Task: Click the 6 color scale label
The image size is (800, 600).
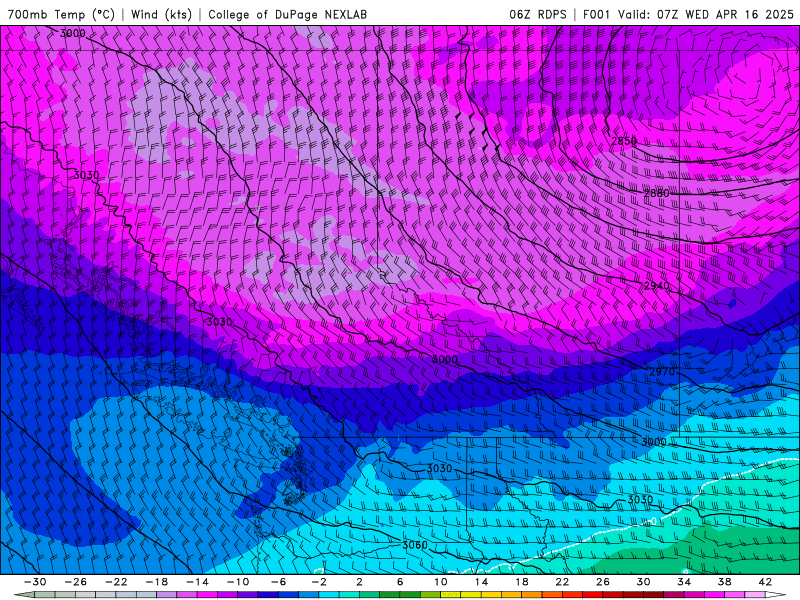Action: point(399,582)
